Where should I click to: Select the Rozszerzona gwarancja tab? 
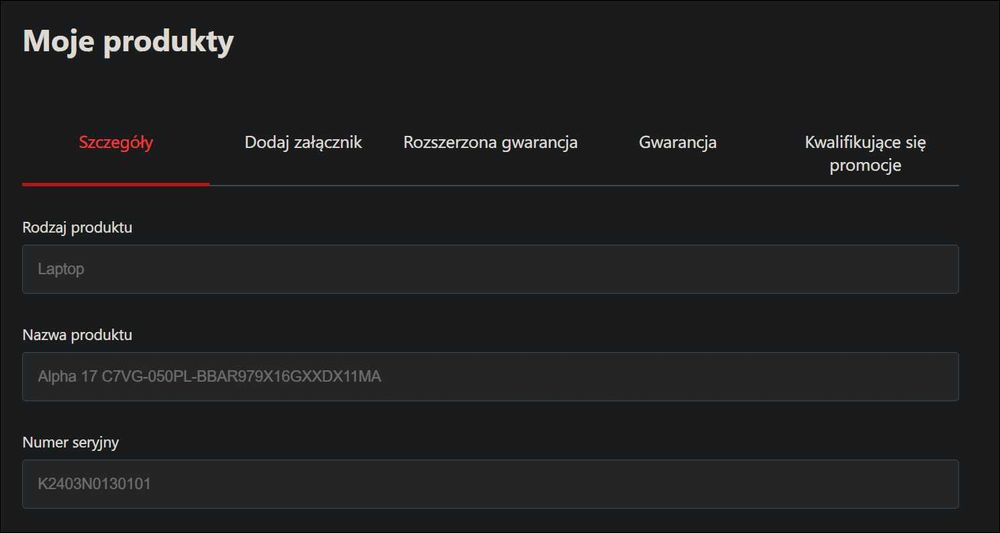pos(490,142)
